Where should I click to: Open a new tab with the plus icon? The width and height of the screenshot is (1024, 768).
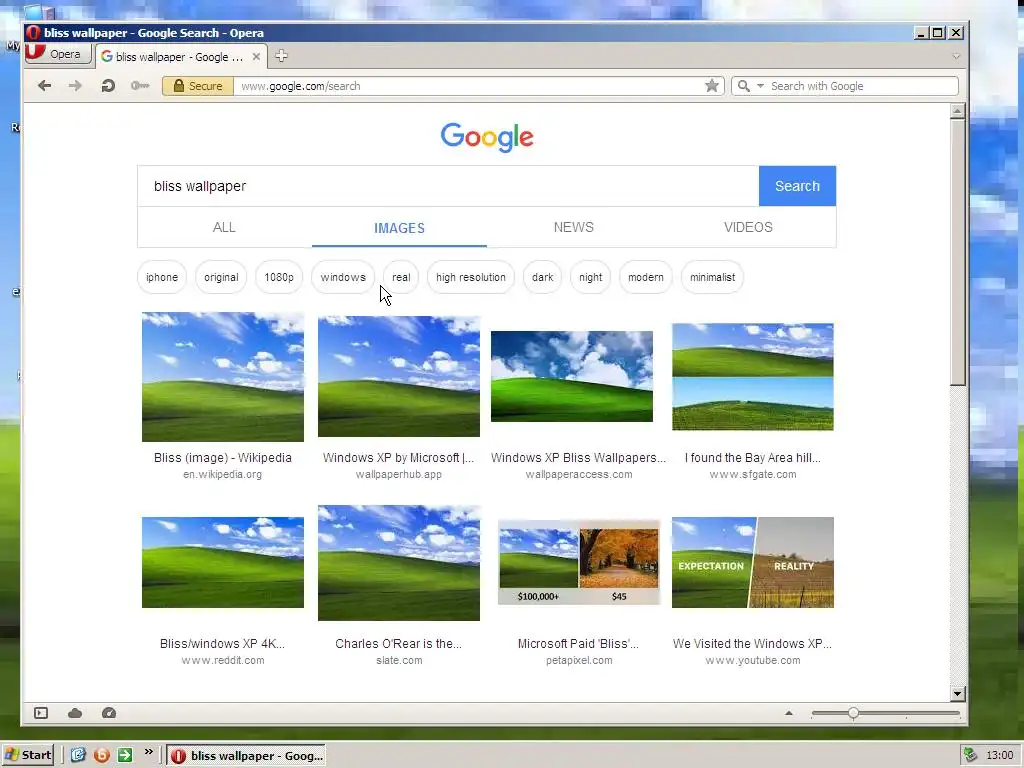281,56
